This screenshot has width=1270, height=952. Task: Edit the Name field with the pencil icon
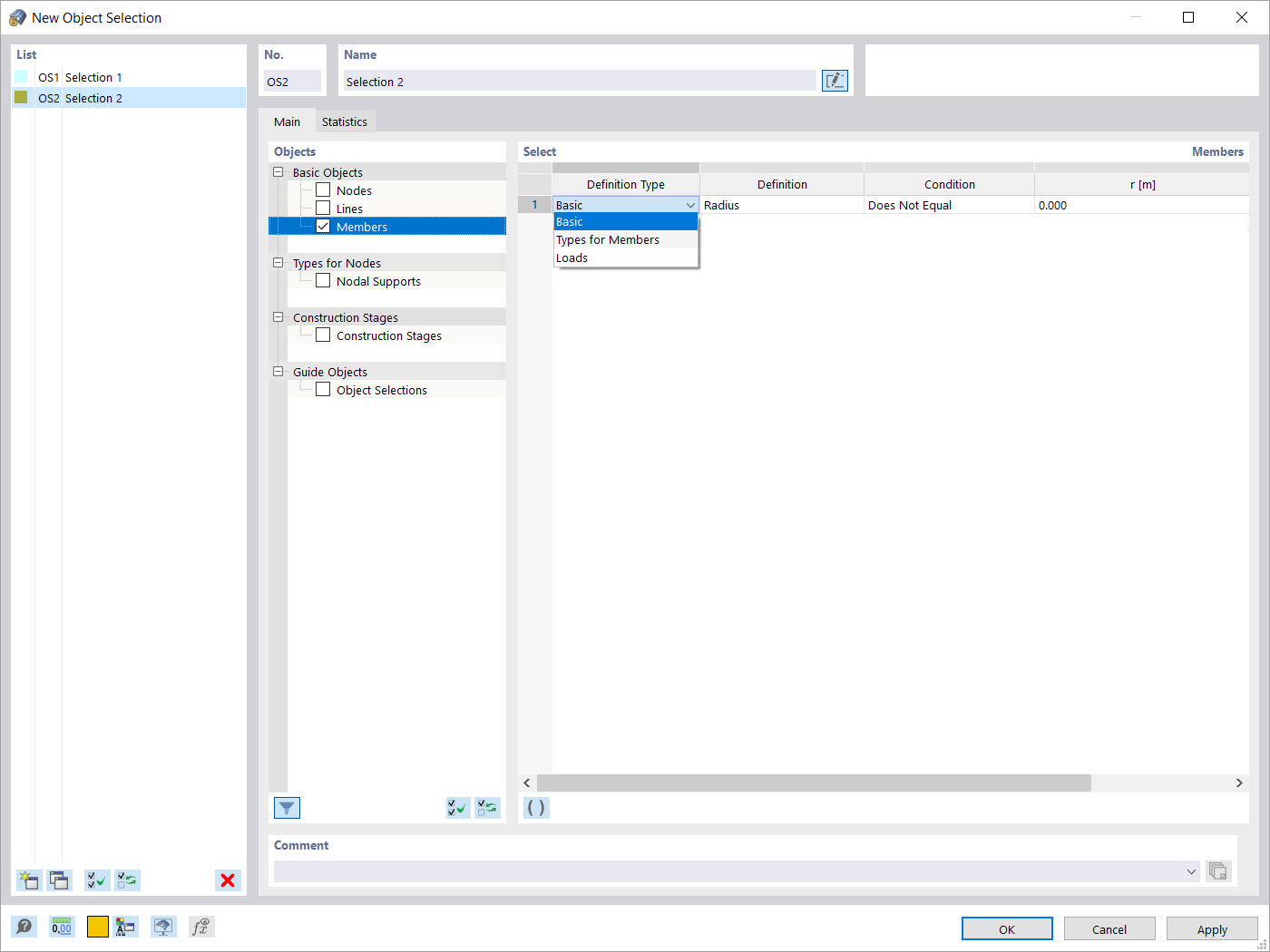tap(834, 80)
